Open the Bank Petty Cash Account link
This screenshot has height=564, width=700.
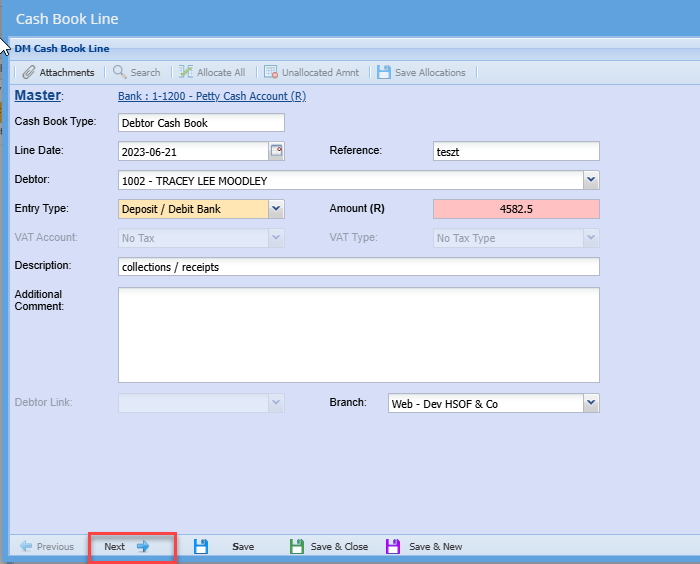click(212, 96)
